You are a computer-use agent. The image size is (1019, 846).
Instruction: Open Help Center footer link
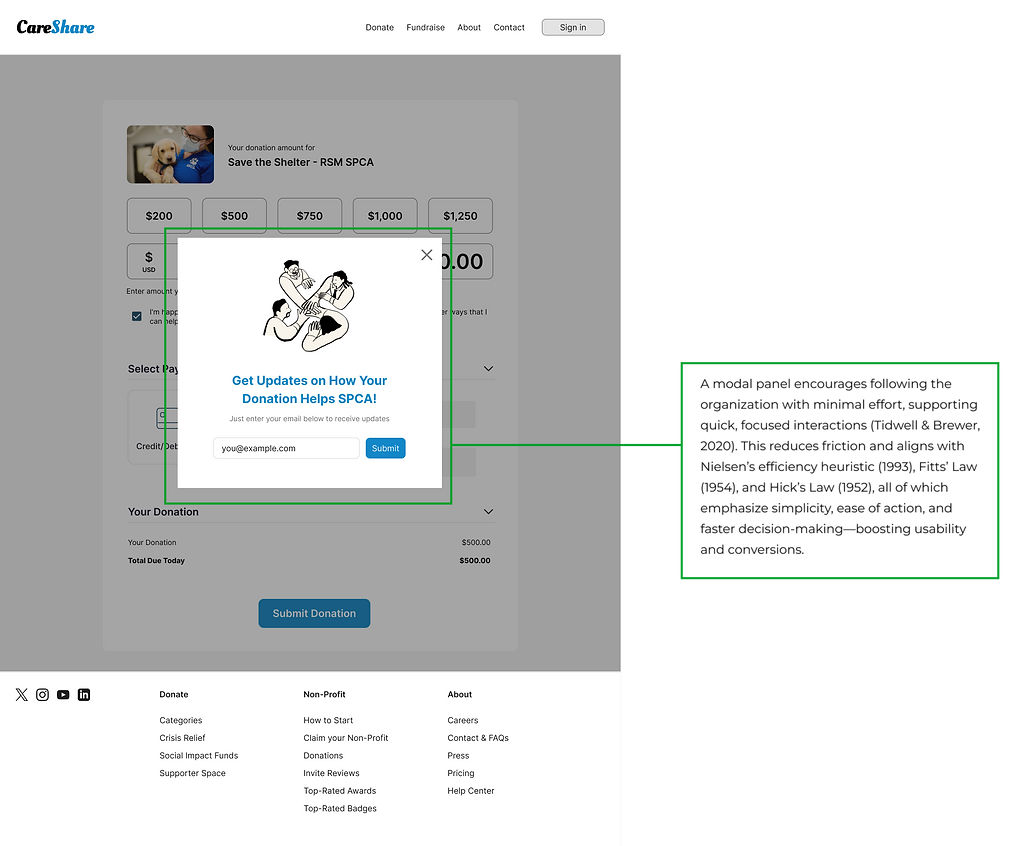coord(471,791)
